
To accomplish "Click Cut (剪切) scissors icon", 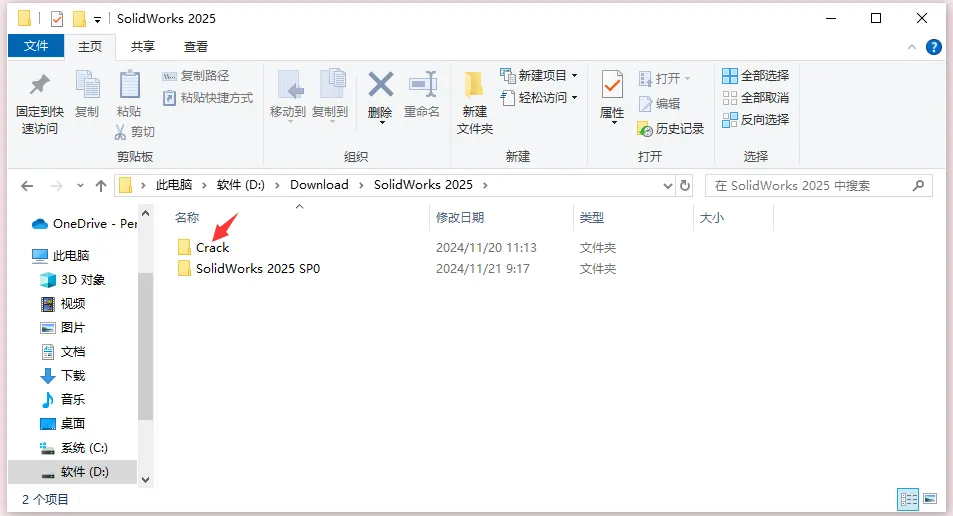I will [120, 132].
